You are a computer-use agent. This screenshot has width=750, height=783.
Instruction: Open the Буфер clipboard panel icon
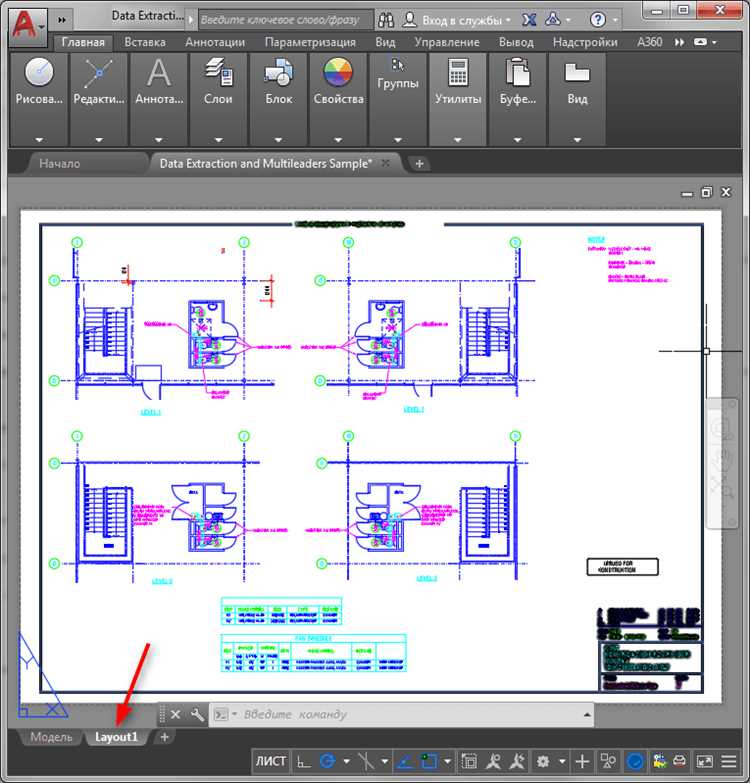click(517, 73)
